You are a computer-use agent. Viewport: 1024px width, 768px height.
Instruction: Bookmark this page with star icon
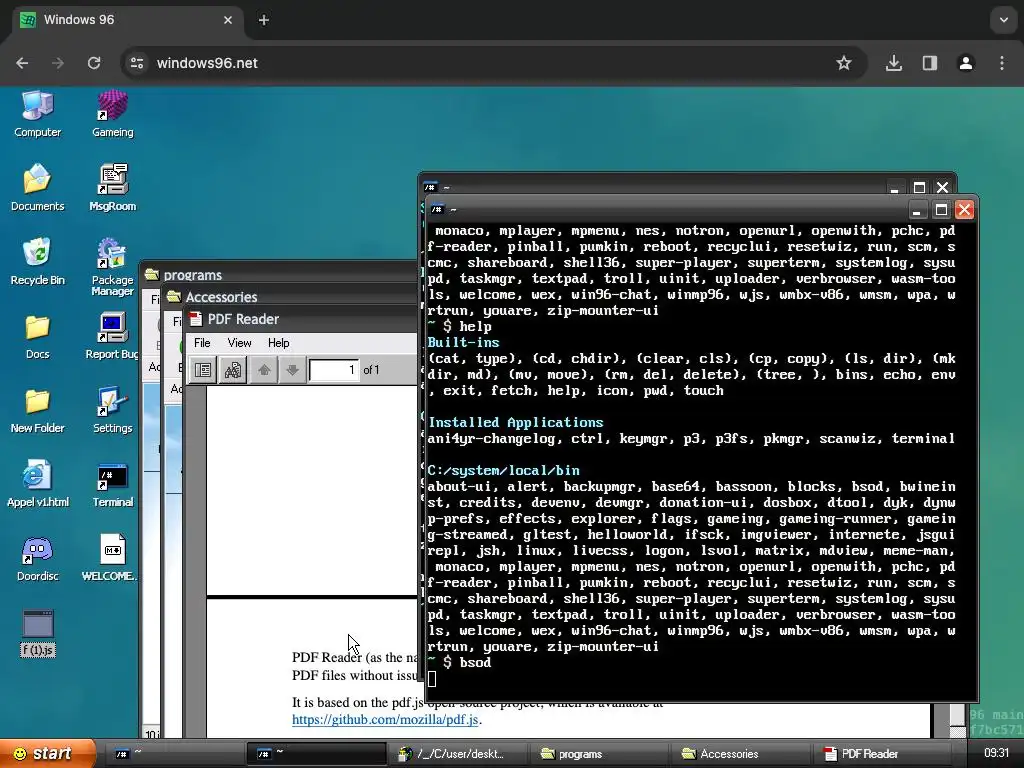(x=844, y=63)
